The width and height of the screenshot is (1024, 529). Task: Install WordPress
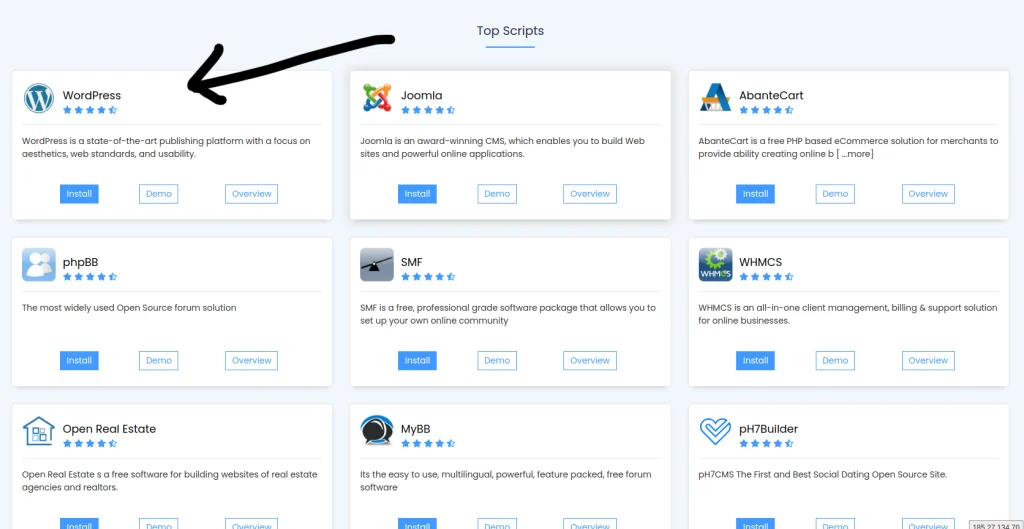pyautogui.click(x=79, y=194)
